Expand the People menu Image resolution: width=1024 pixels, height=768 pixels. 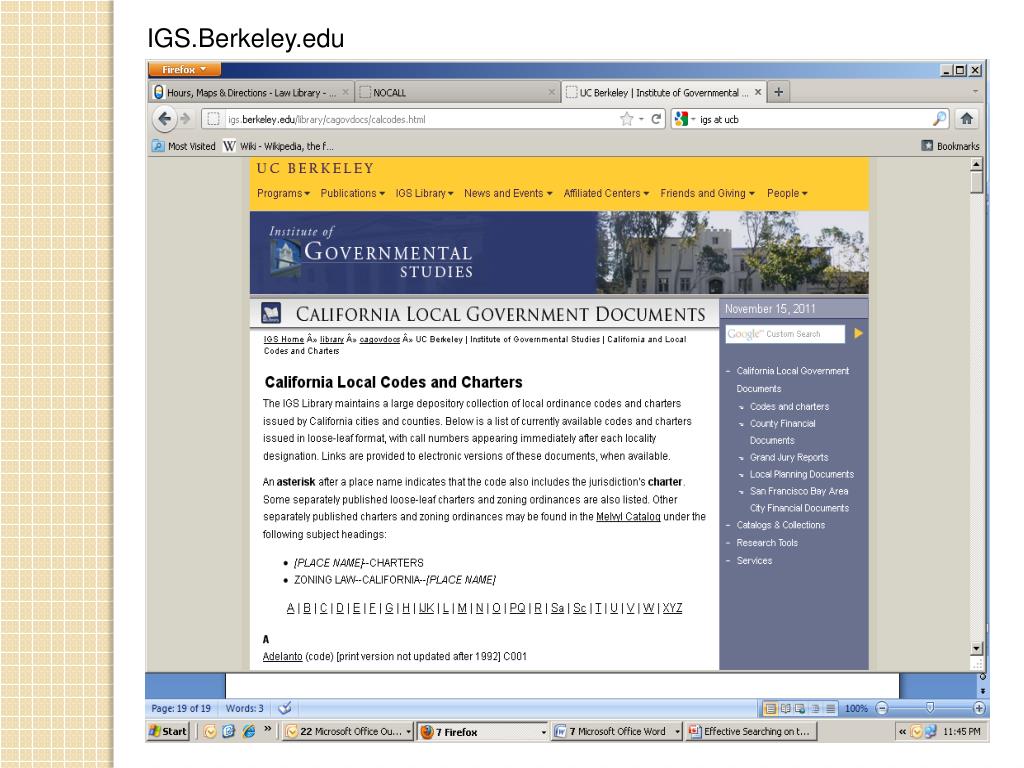pos(787,193)
